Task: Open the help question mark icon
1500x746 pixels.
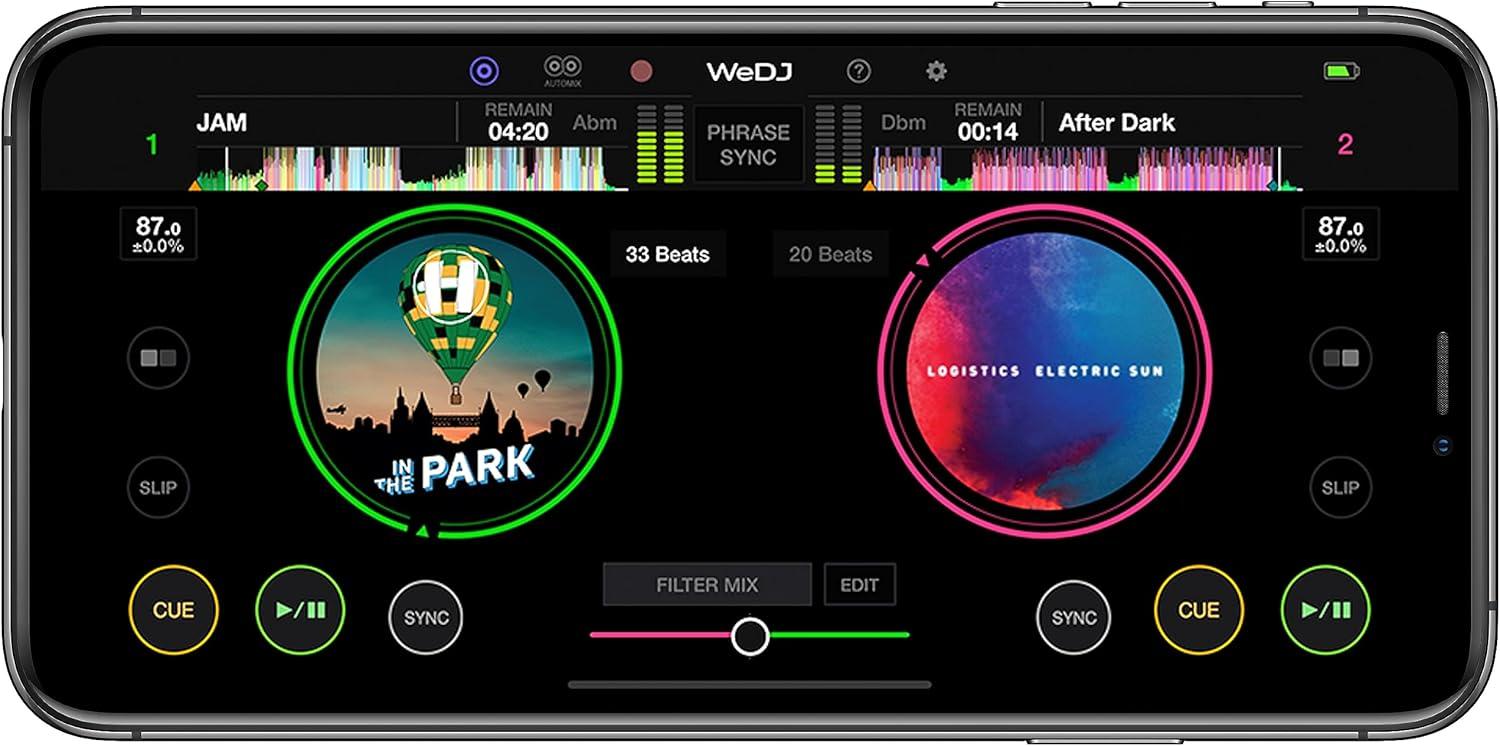Action: coord(858,71)
